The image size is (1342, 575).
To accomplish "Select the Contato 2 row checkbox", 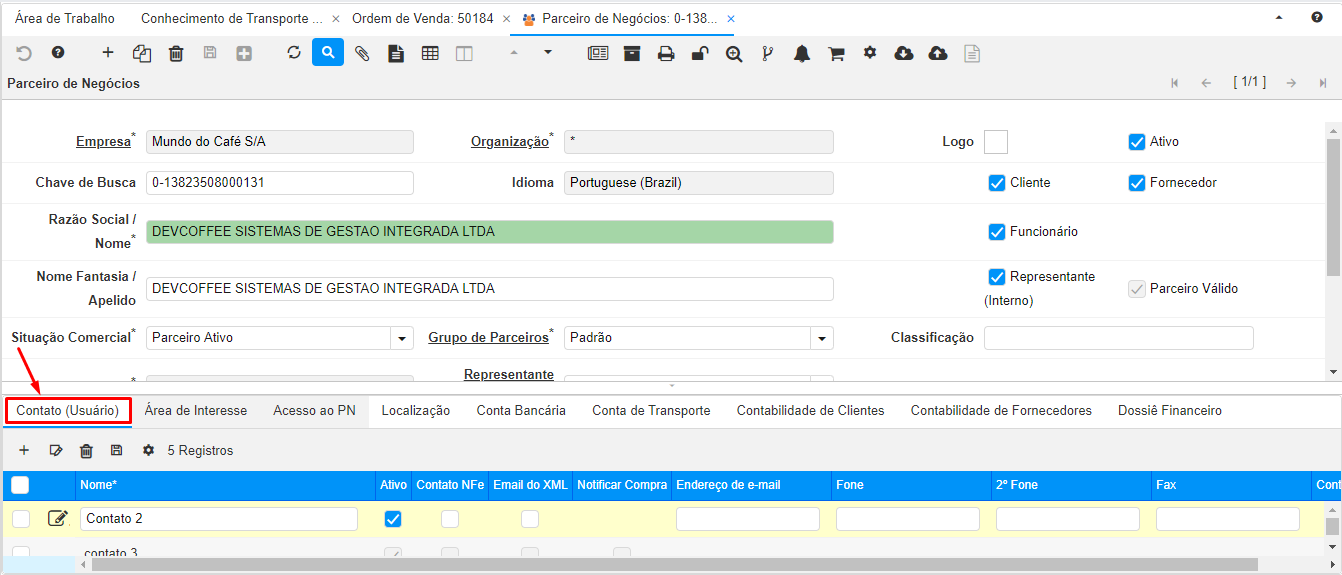I will (20, 519).
